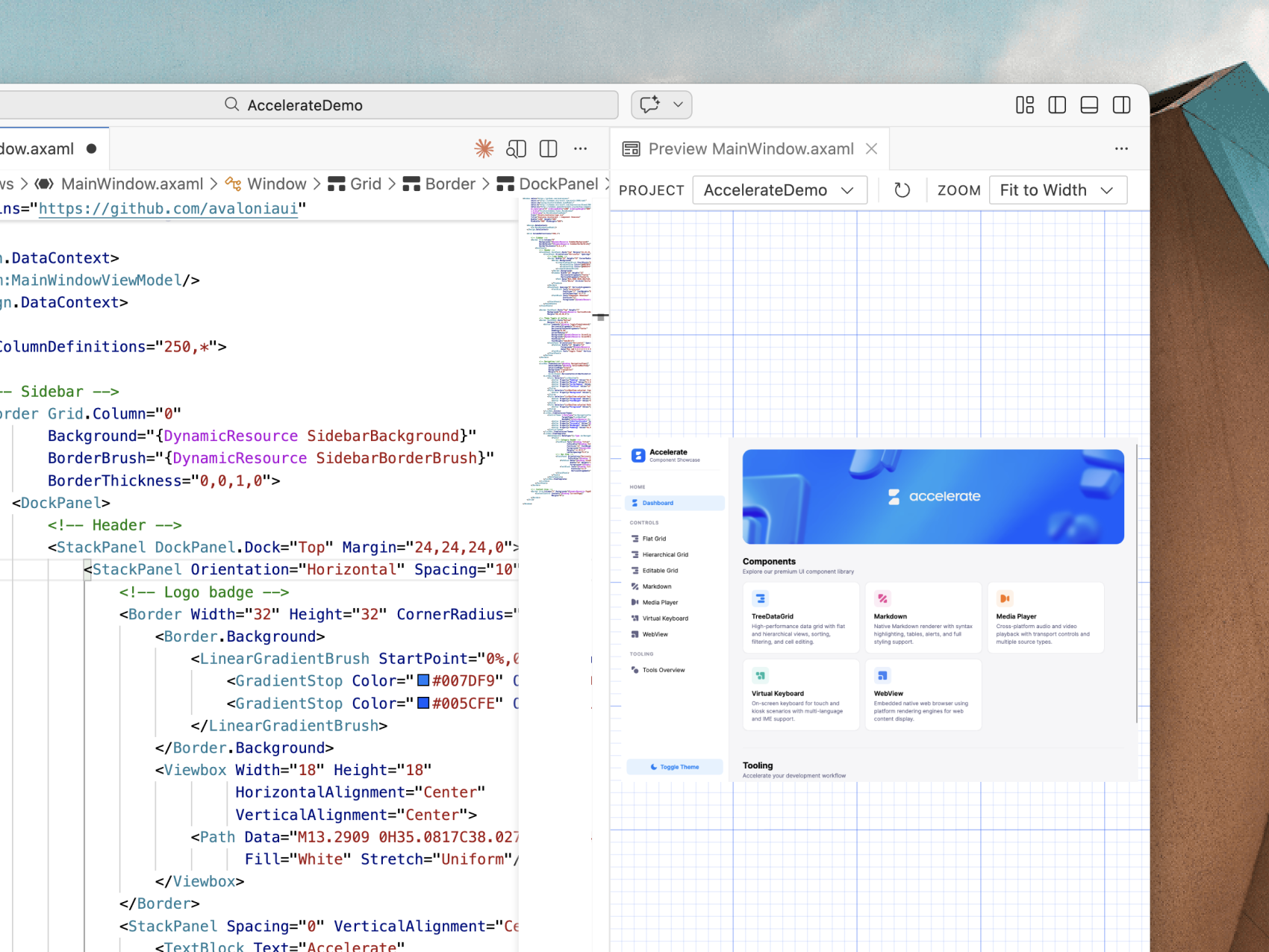1269x952 pixels.
Task: Expand the chevron beside the chat icon
Action: click(x=676, y=104)
